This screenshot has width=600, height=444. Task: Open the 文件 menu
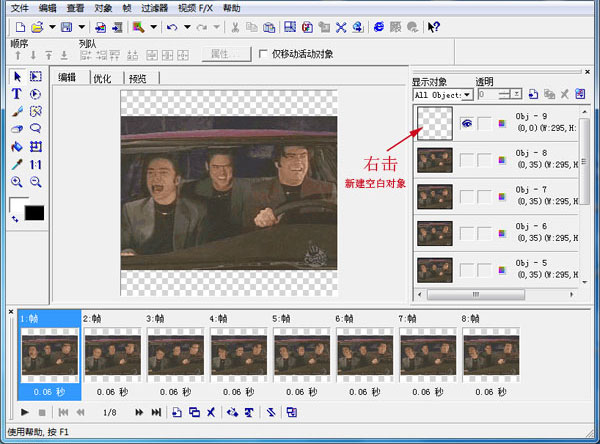point(20,8)
